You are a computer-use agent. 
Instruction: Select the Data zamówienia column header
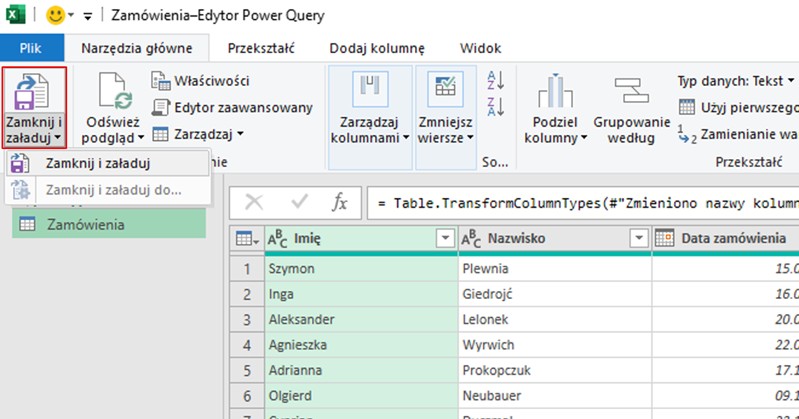pyautogui.click(x=726, y=238)
